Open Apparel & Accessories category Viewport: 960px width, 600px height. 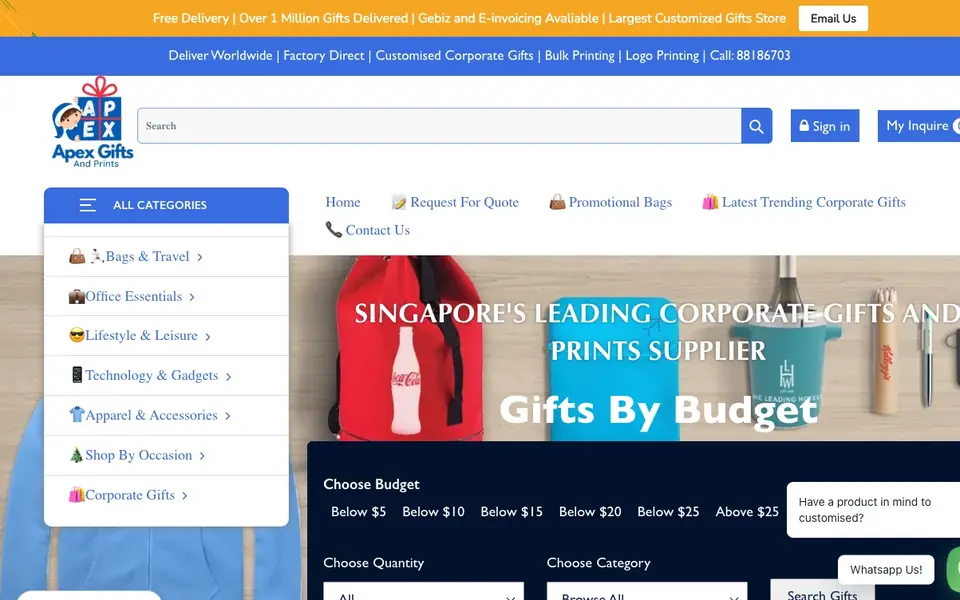(150, 415)
